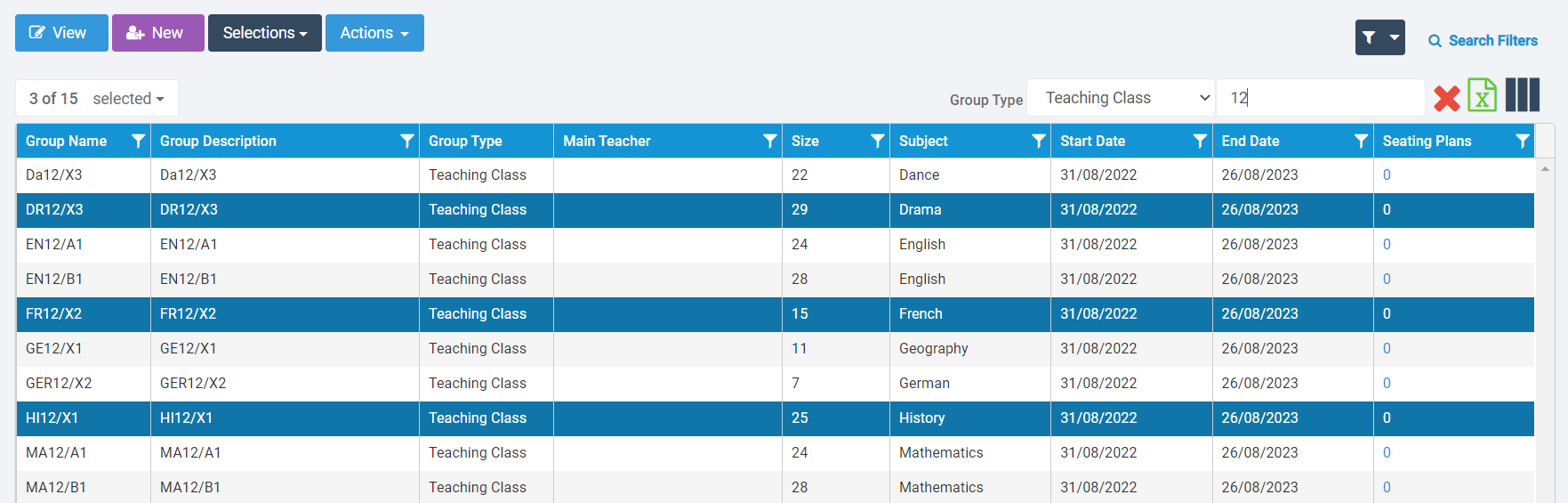Screen dimensions: 1568x503
Task: Export the table to Excel
Action: [x=1482, y=96]
